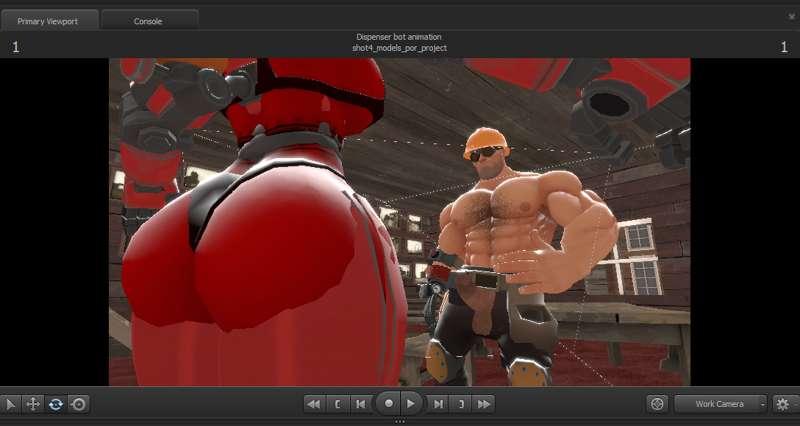Click the left frame number '1'

click(15, 47)
